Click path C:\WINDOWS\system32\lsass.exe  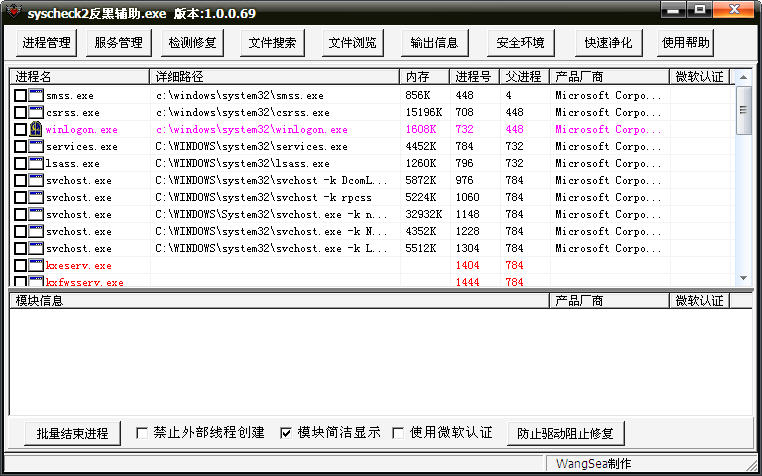(242, 163)
